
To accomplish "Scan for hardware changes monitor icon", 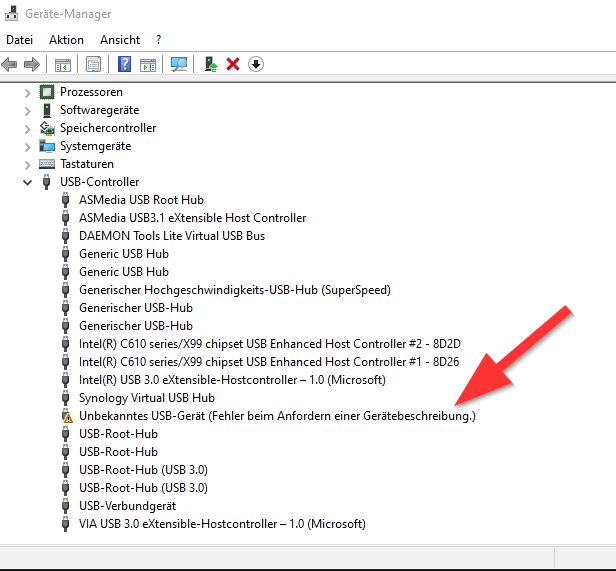I will [179, 64].
